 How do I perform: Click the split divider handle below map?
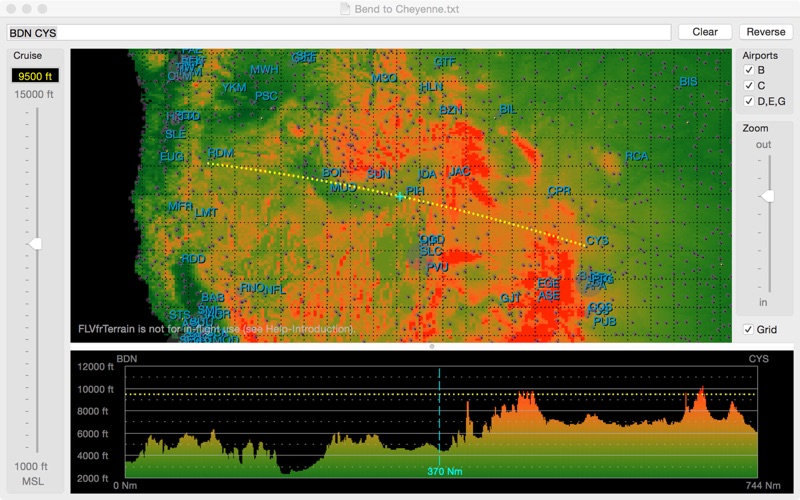432,346
